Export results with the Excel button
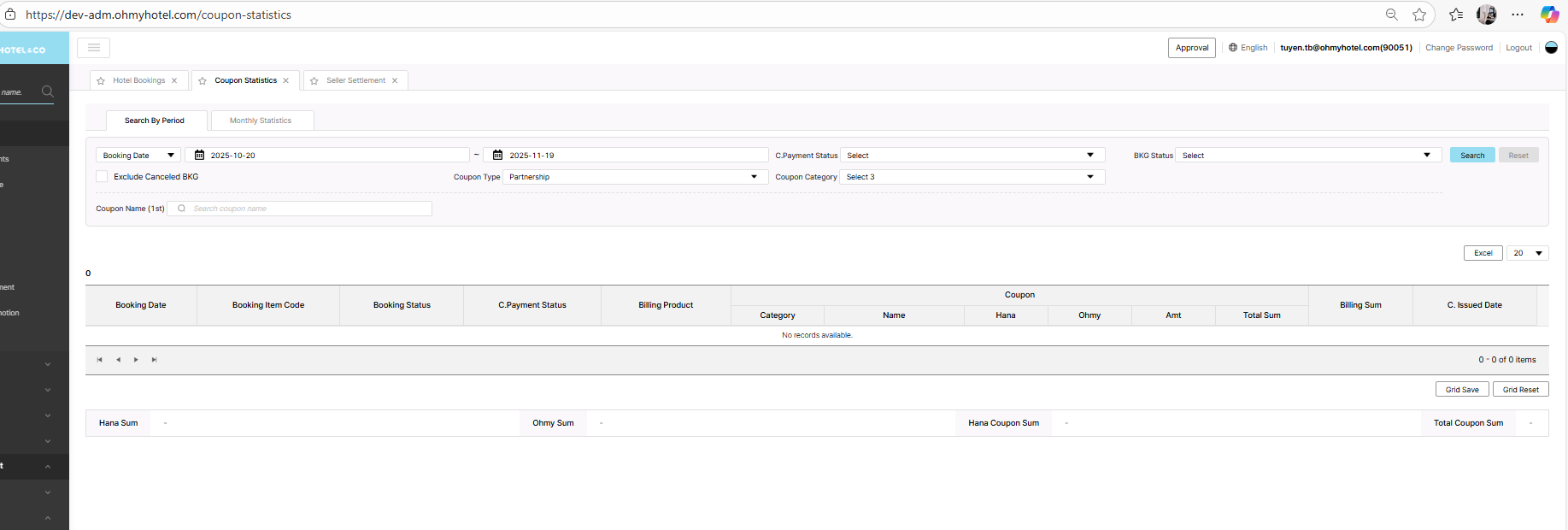1568x530 pixels. (1483, 253)
